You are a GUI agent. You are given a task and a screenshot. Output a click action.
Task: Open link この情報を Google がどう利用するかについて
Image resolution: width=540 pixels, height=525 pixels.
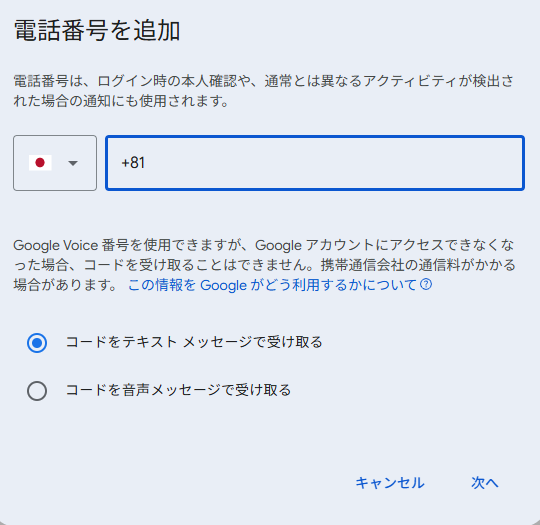tap(272, 285)
